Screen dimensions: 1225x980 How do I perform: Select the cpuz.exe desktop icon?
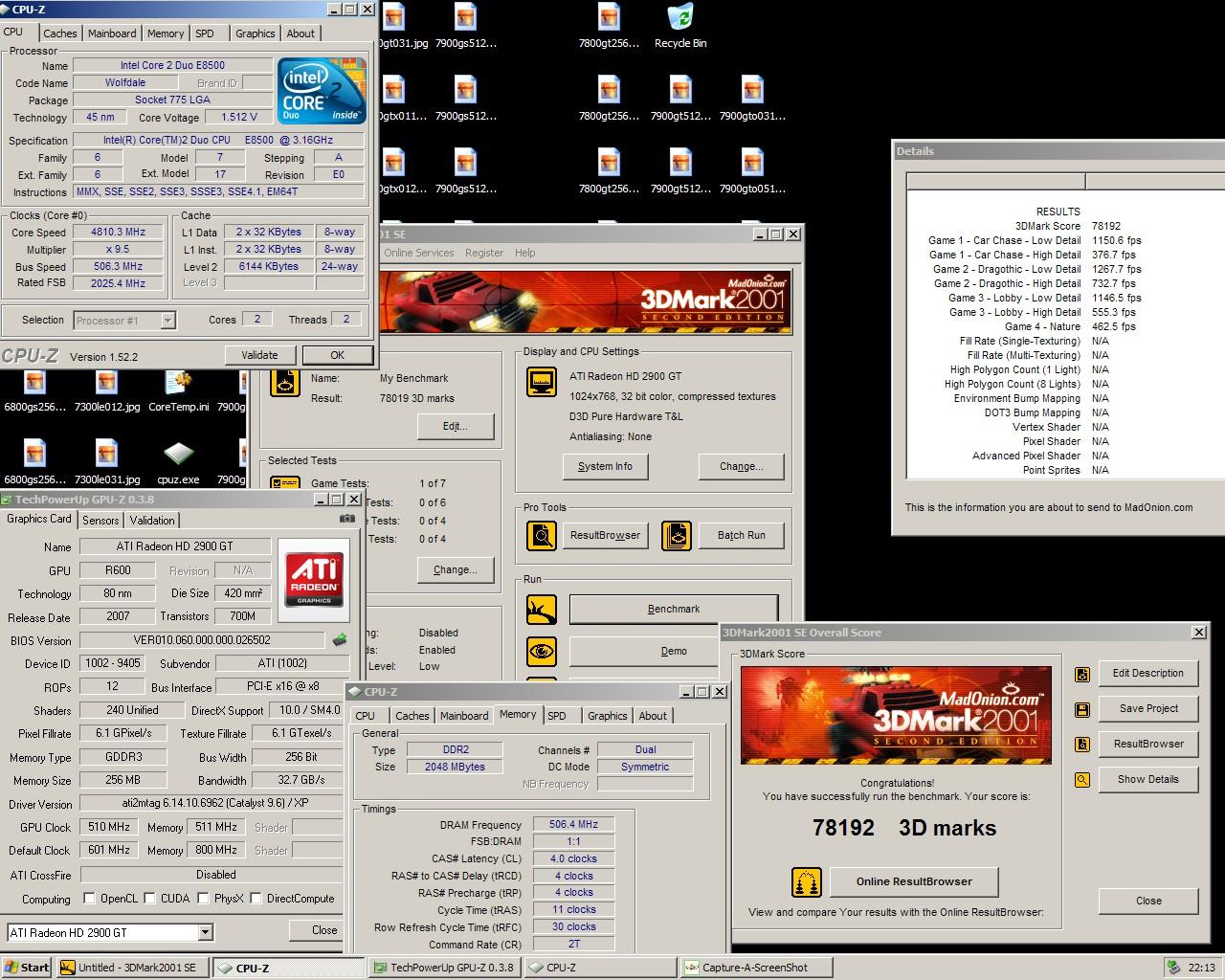pos(178,462)
